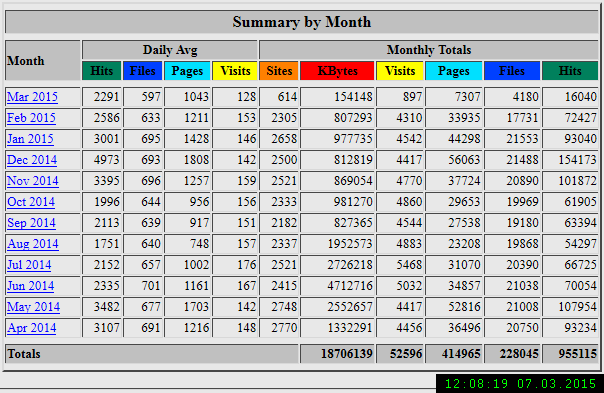Open the Jul 2014 link
The width and height of the screenshot is (604, 393).
pos(29,265)
